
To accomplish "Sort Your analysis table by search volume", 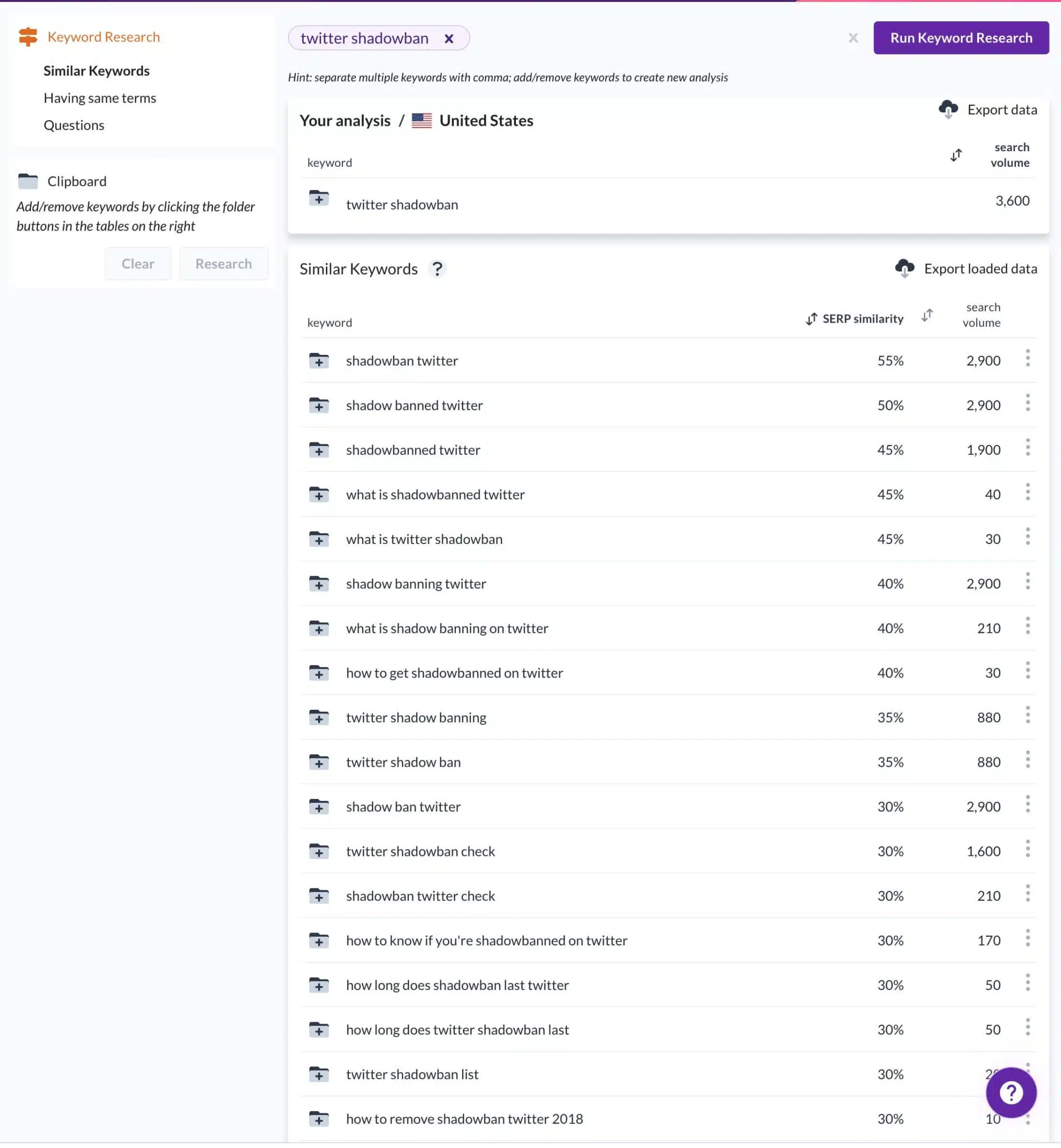I will [956, 155].
